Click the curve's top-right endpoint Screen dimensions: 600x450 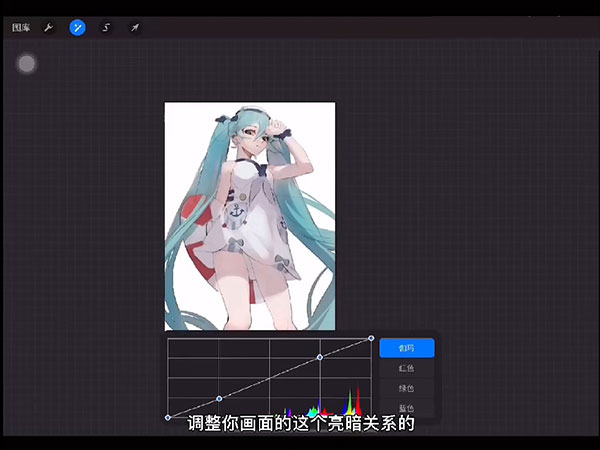coord(371,338)
